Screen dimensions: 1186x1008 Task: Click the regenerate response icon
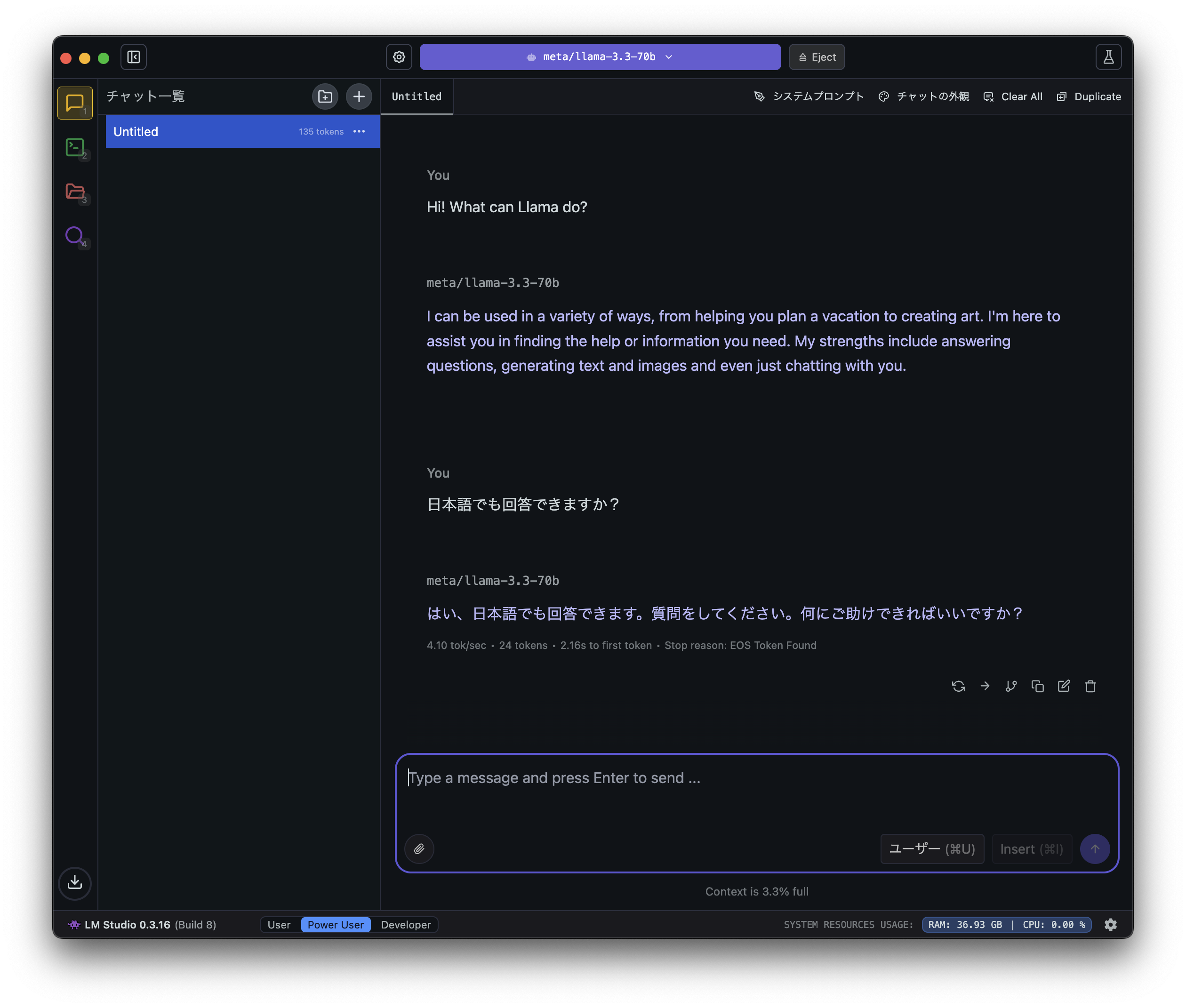point(959,686)
